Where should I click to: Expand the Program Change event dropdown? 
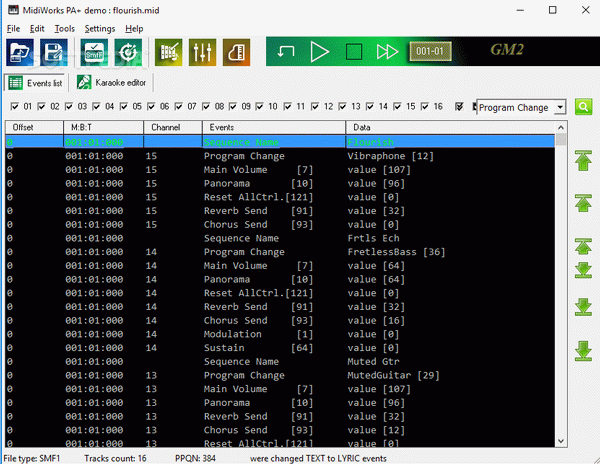560,107
